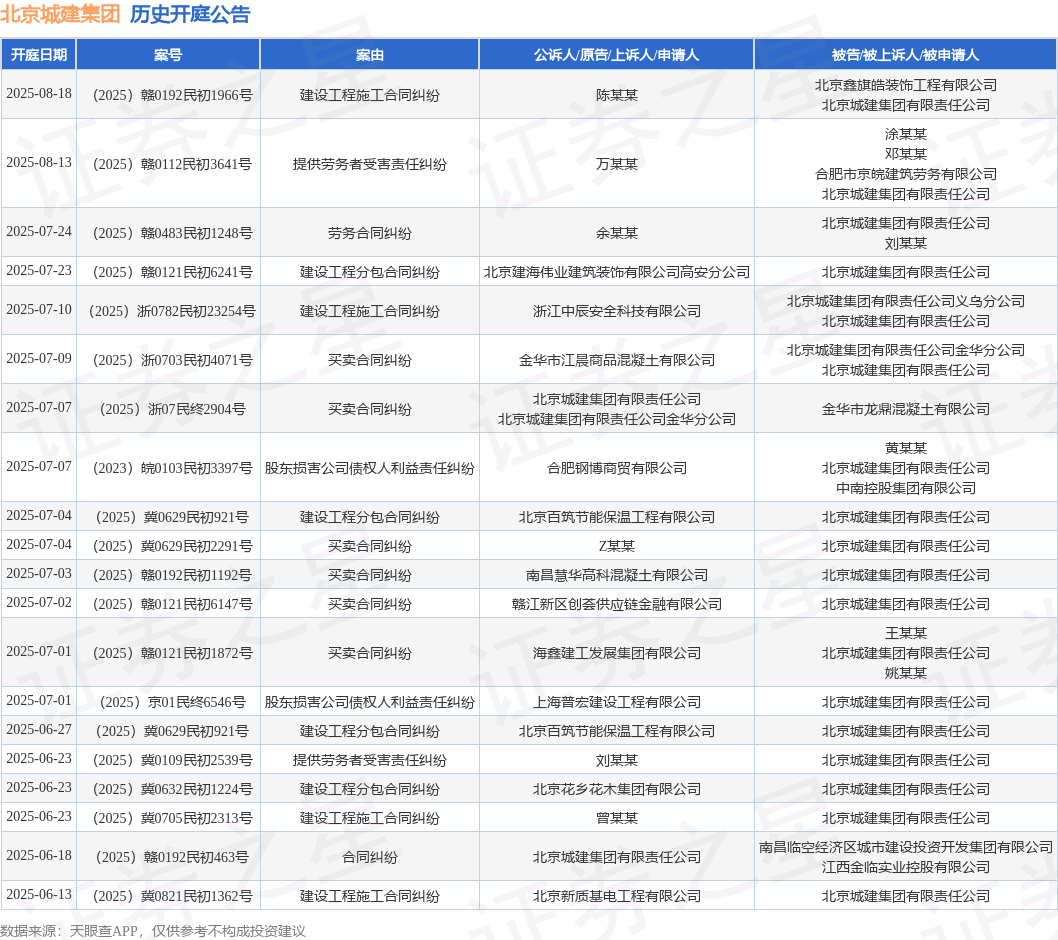Click plaintiff 海鑫建工发展集团有限公司
The image size is (1058, 940).
[x=617, y=653]
